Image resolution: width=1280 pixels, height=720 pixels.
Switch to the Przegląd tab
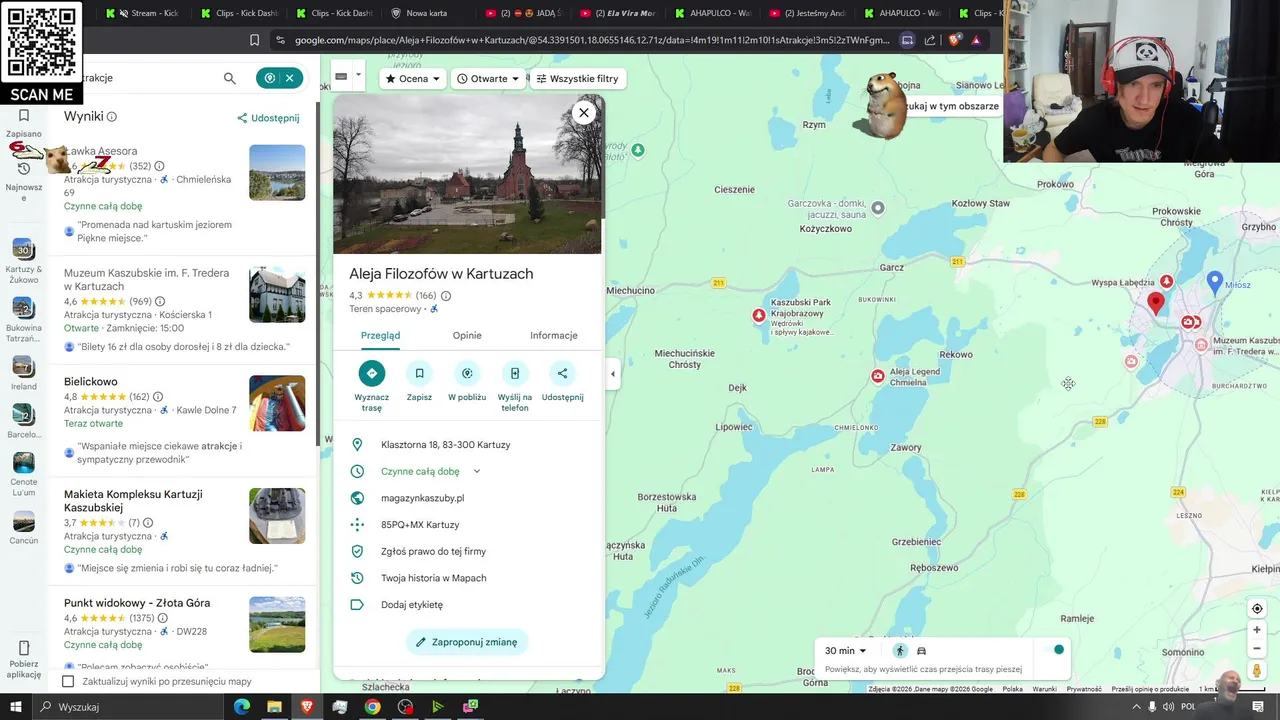pyautogui.click(x=380, y=336)
